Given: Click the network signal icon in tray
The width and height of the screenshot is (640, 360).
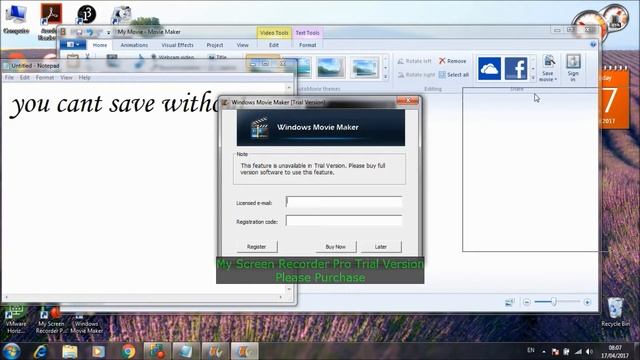Looking at the screenshot, I should point(578,351).
